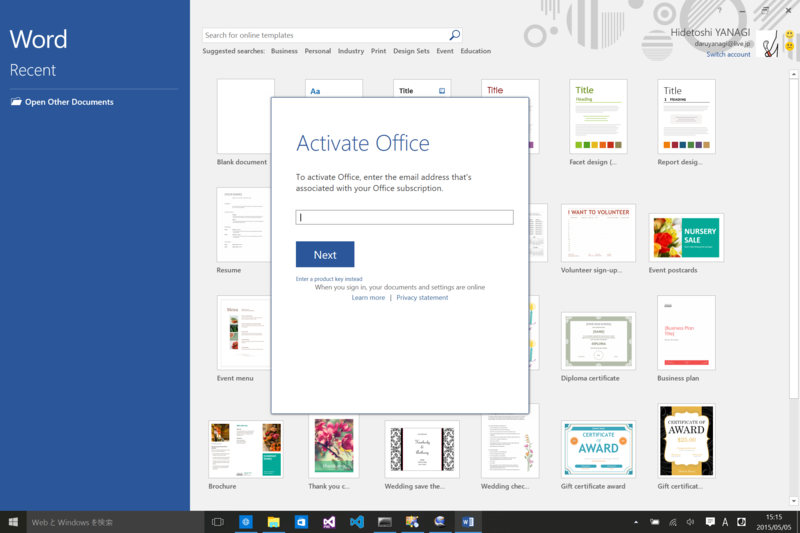800x533 pixels.
Task: Click template list scrollbar up arrow
Action: click(x=793, y=74)
